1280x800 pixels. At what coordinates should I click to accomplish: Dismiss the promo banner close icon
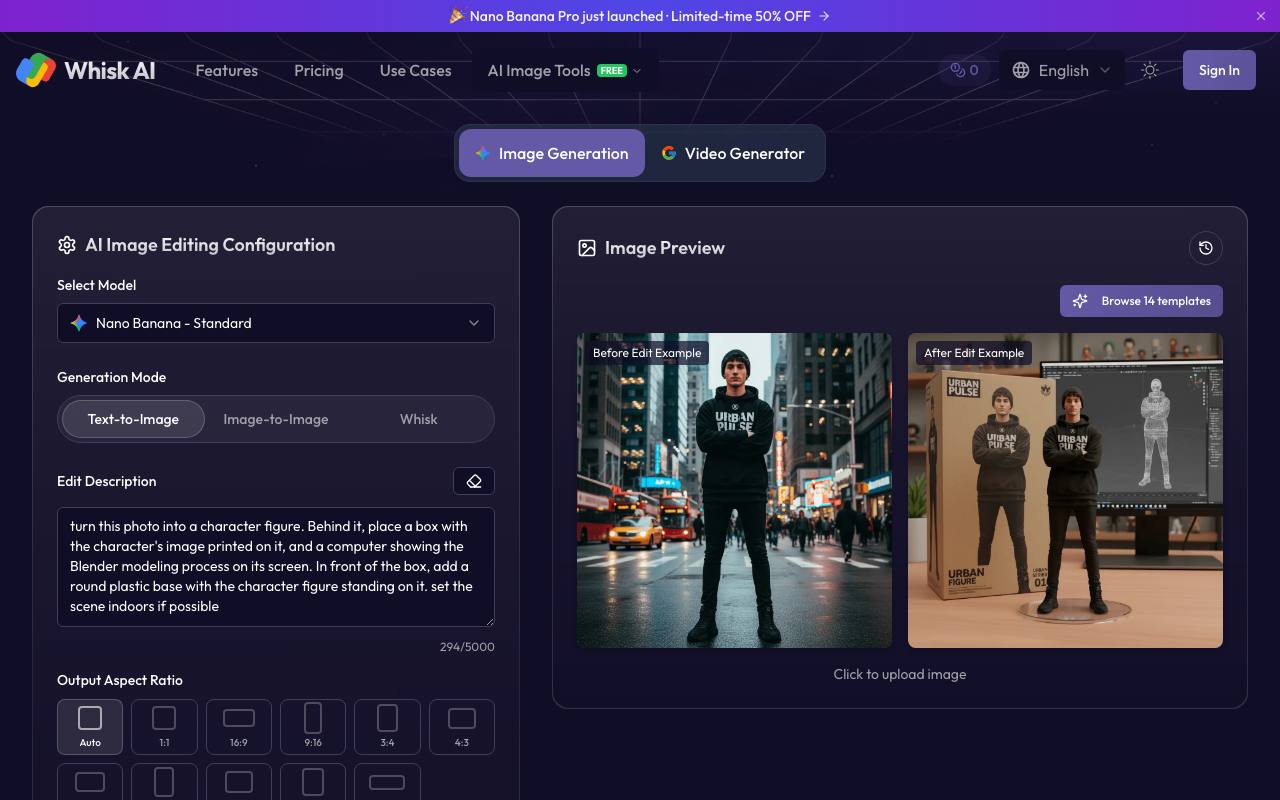1261,16
